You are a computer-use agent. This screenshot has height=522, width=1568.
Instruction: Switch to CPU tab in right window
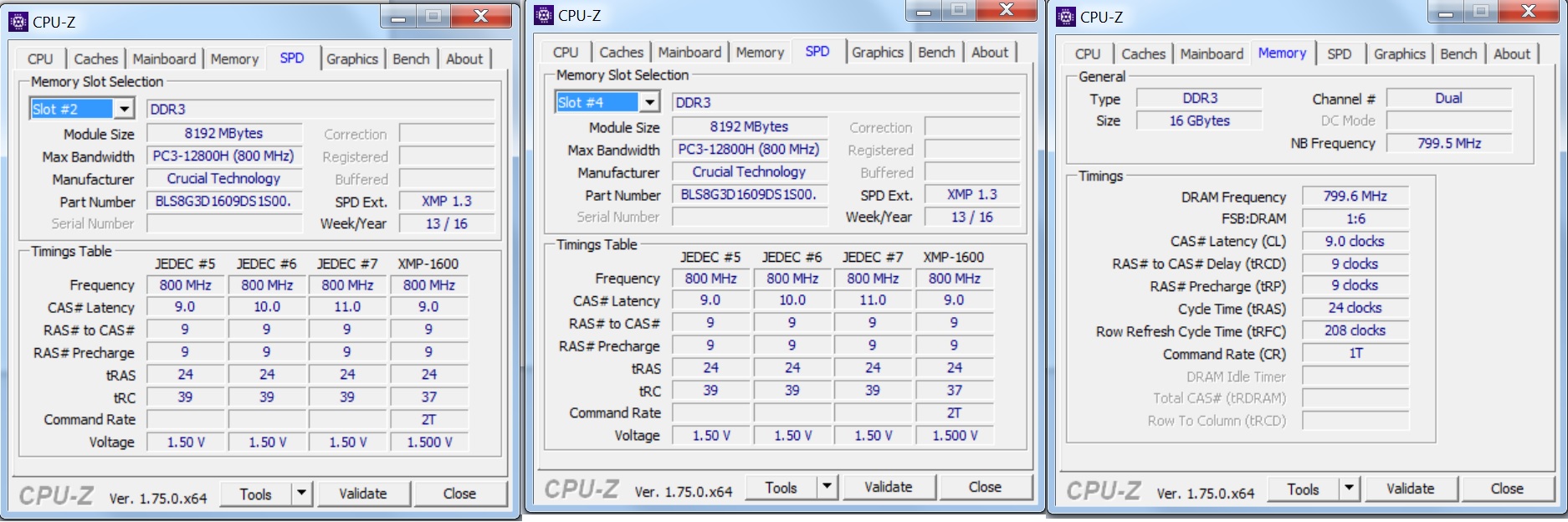1088,54
